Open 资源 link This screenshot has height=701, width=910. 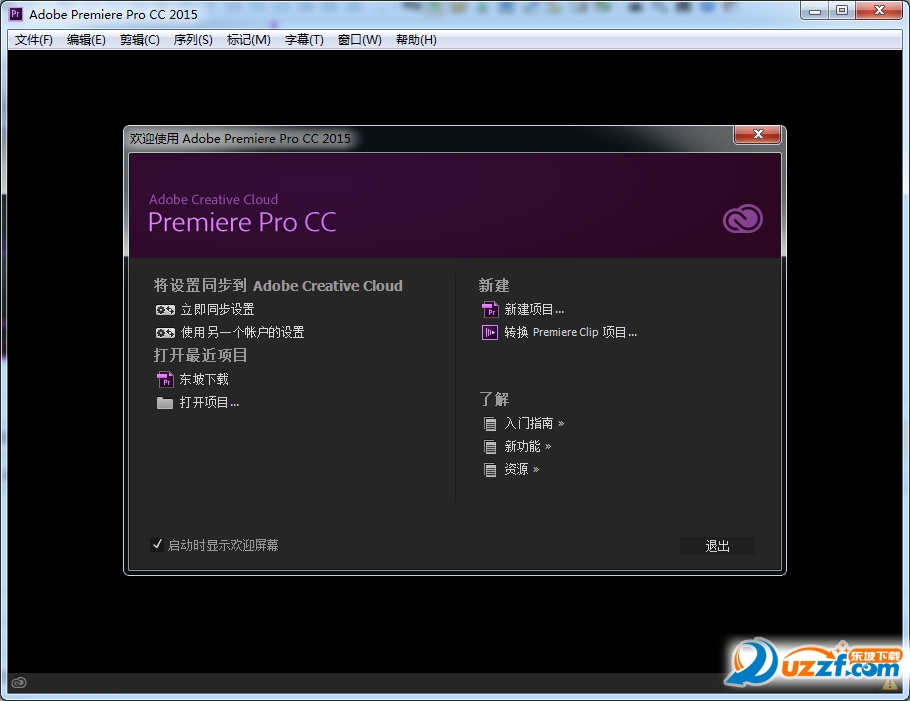[x=521, y=470]
